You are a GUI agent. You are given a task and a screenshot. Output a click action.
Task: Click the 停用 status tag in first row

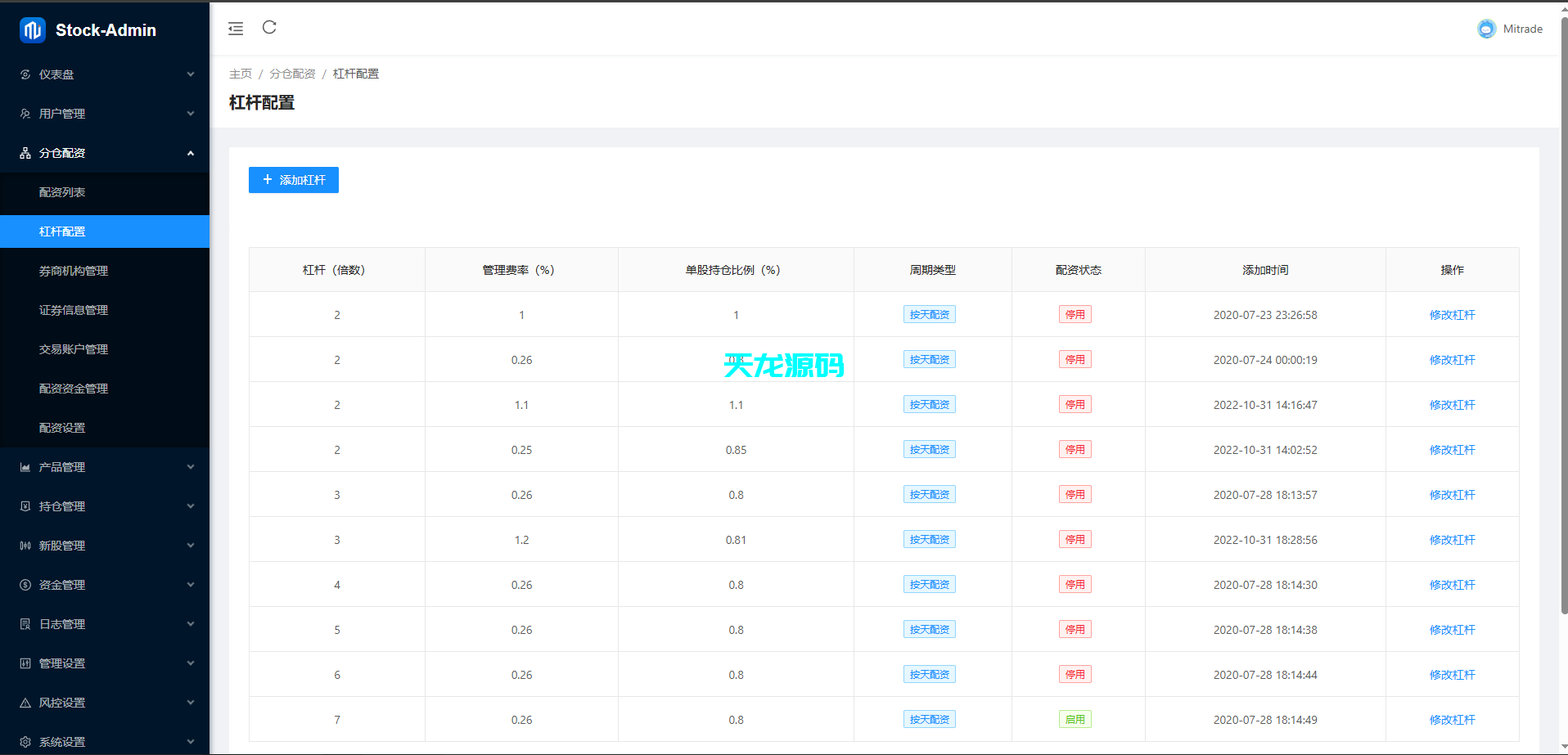1075,314
